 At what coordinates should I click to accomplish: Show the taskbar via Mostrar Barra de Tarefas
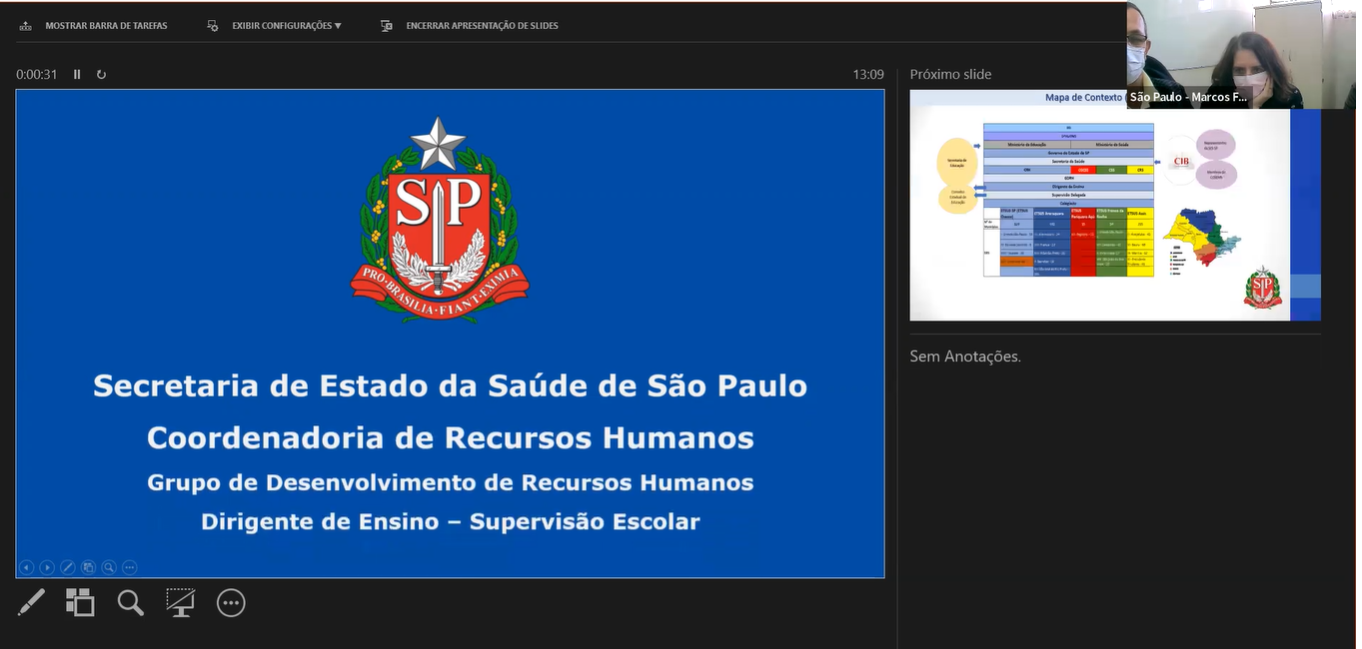point(106,26)
